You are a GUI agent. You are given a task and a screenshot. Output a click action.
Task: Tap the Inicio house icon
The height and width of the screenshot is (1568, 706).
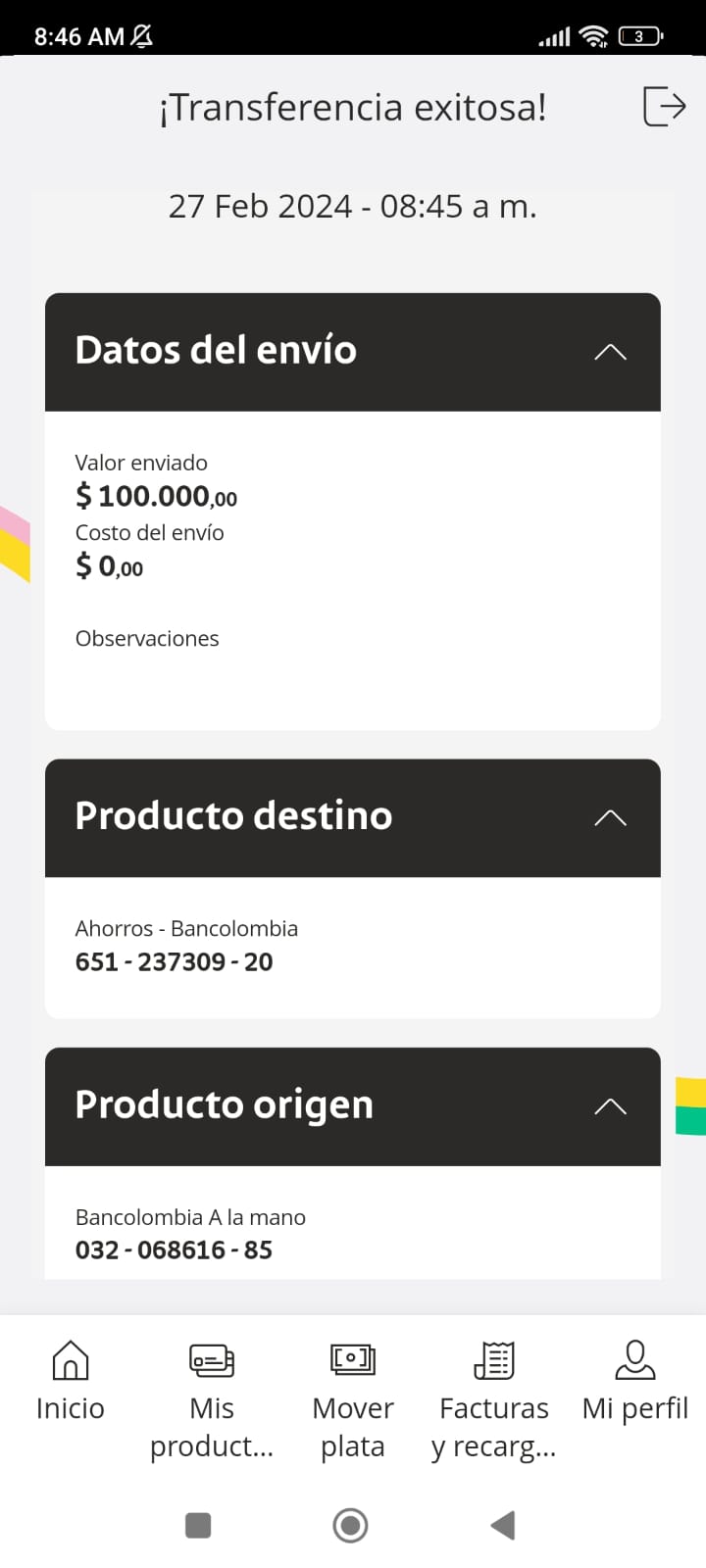(70, 1360)
